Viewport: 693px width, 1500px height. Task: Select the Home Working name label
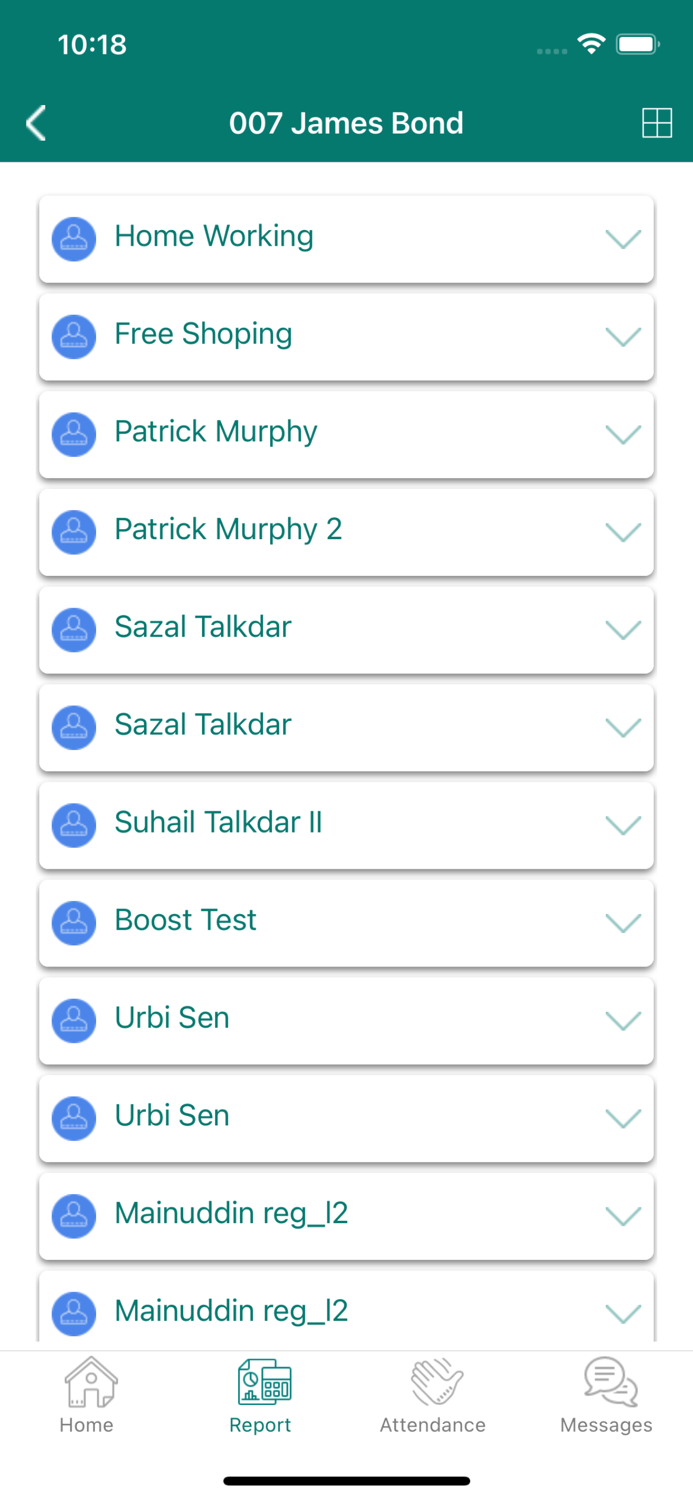tap(214, 236)
